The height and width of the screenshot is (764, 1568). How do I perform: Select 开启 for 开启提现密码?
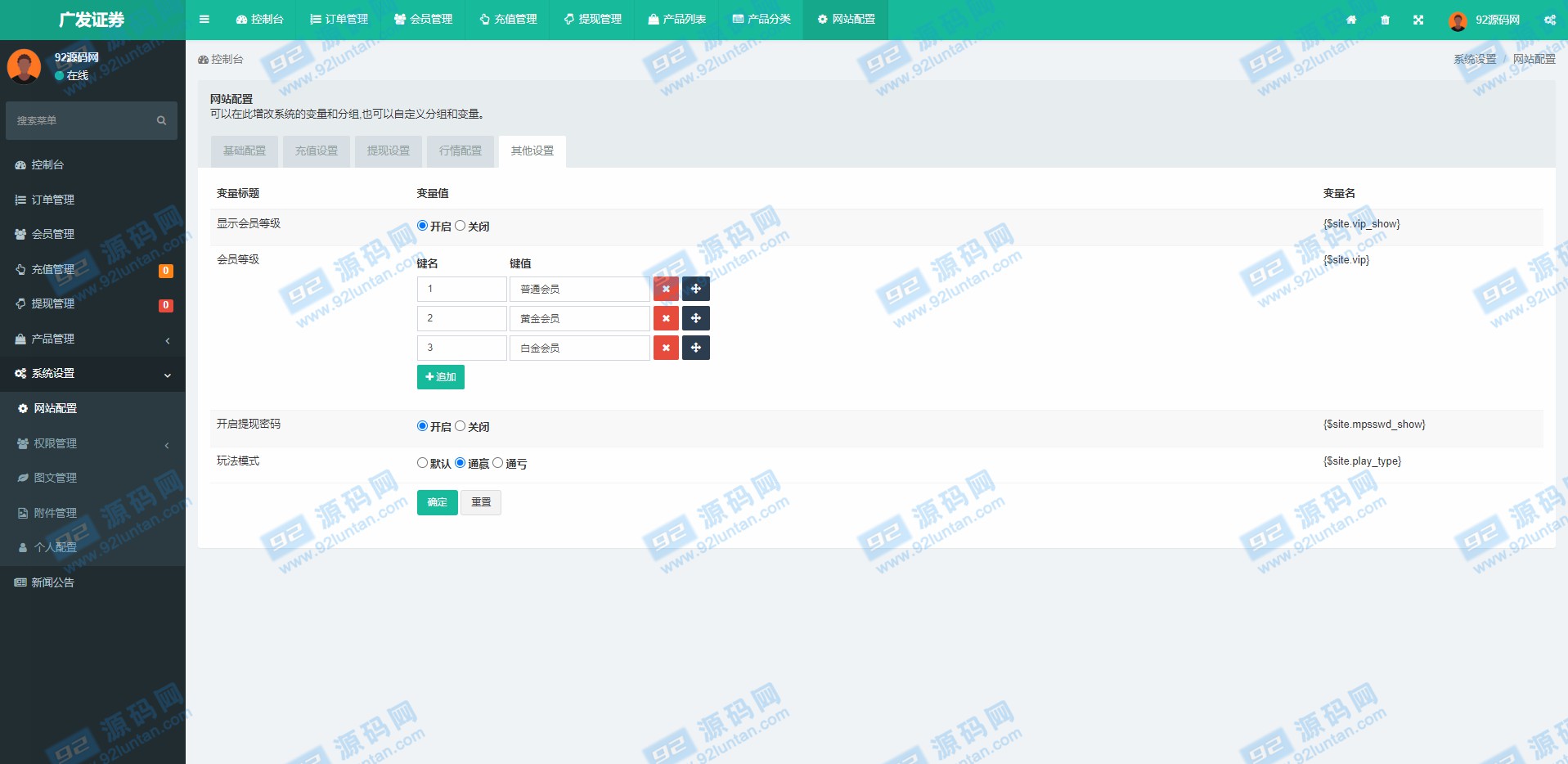(422, 426)
